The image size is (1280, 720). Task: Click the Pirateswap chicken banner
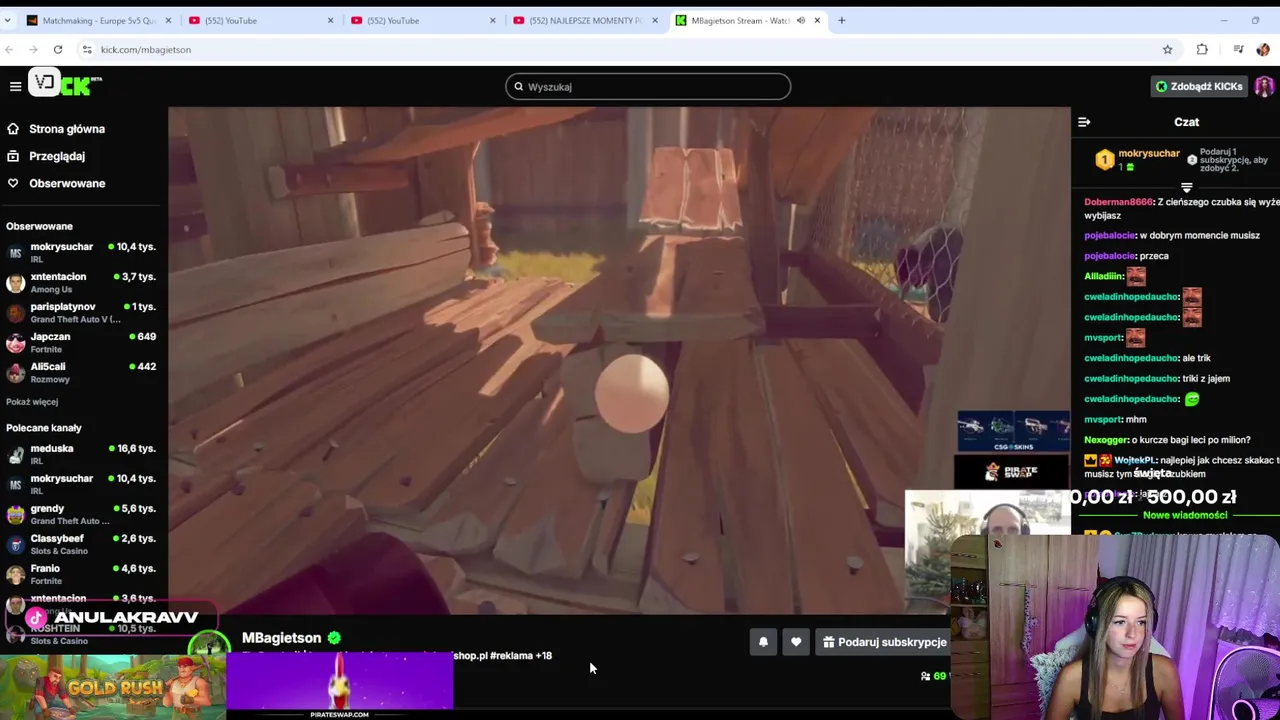(x=339, y=687)
